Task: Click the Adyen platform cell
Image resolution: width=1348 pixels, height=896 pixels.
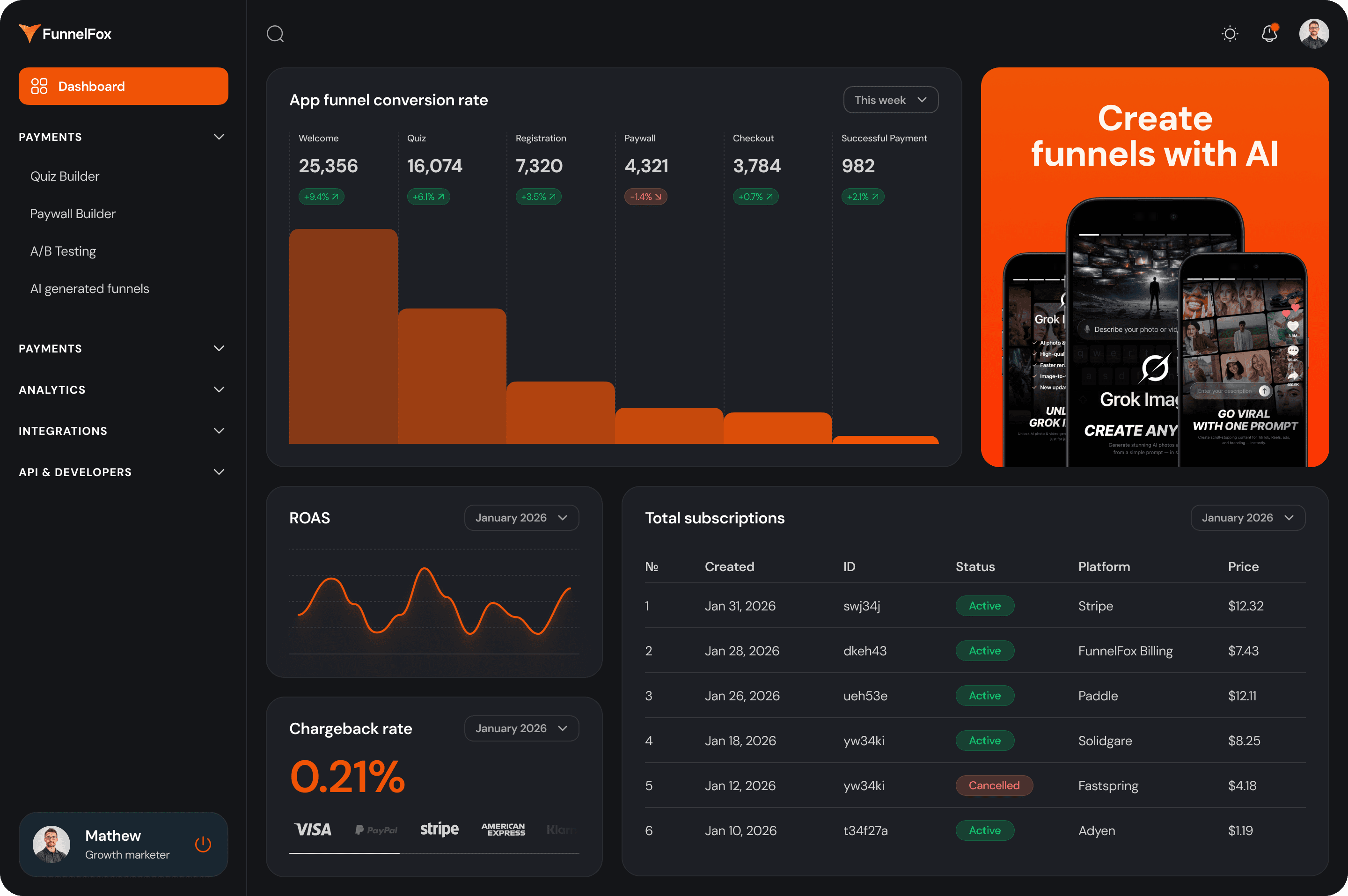Action: [1096, 831]
